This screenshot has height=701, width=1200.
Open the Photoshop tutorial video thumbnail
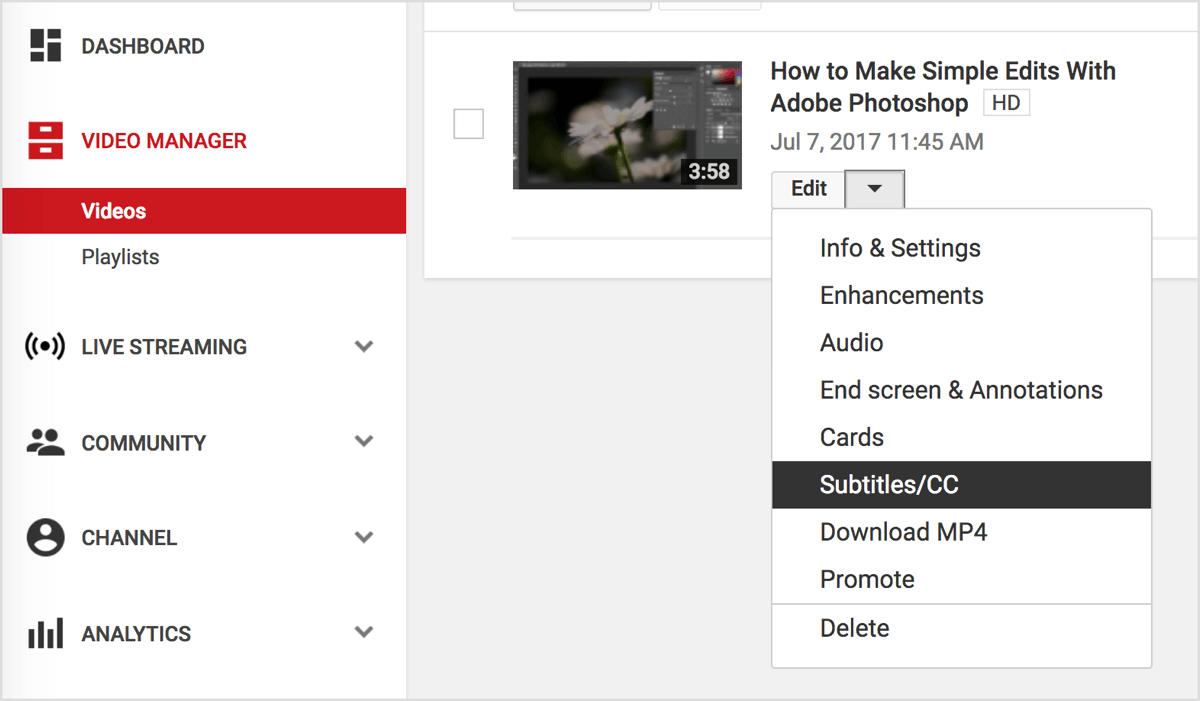coord(627,125)
